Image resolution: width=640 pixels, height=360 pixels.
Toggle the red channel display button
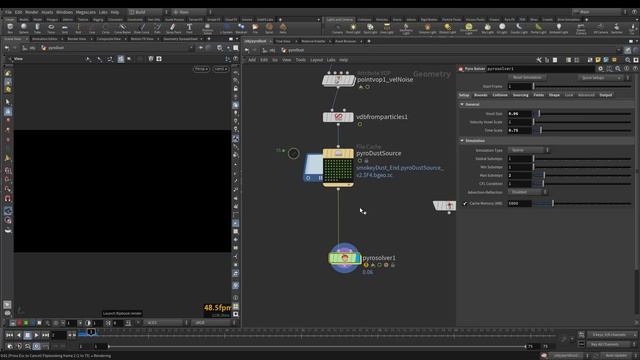(19, 323)
